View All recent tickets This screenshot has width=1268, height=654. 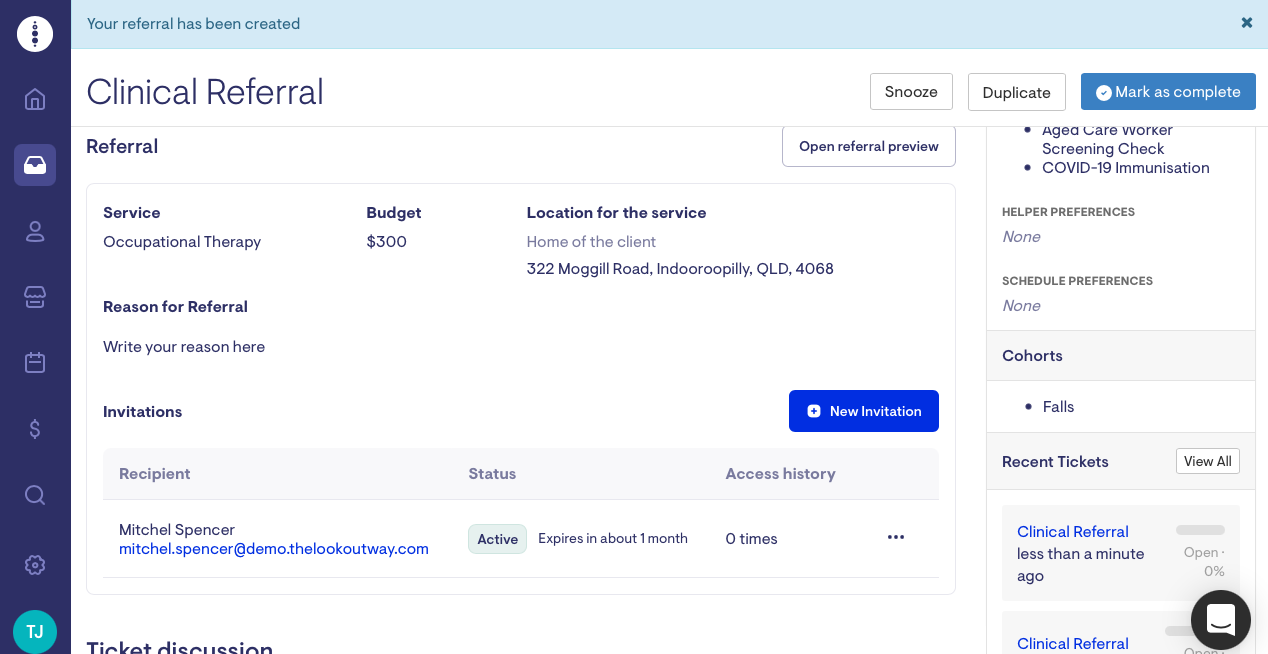tap(1207, 461)
